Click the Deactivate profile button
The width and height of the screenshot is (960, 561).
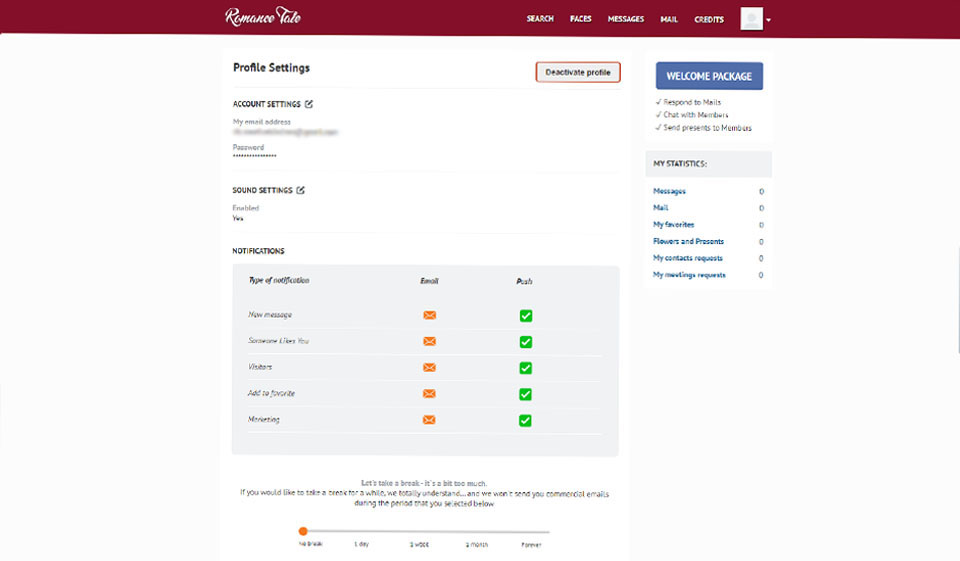click(578, 72)
